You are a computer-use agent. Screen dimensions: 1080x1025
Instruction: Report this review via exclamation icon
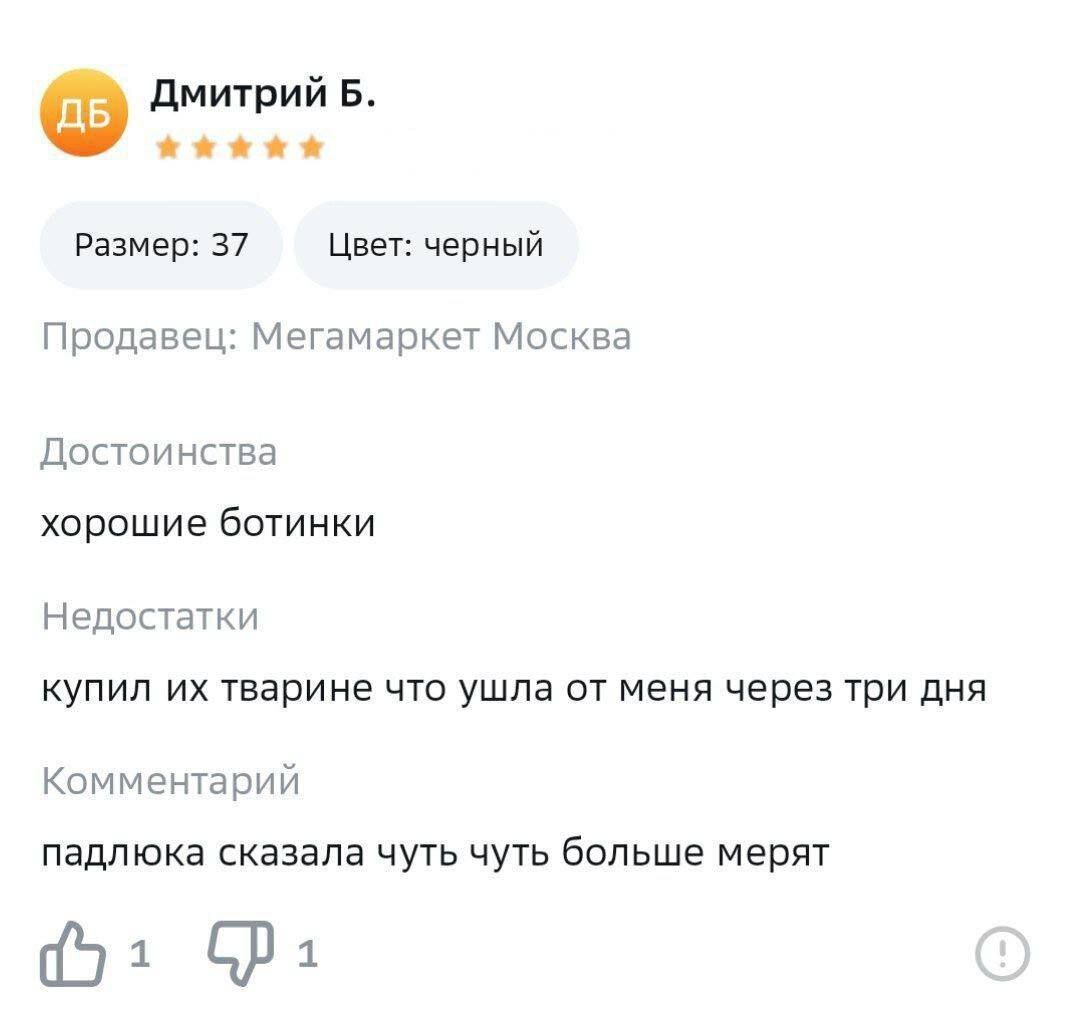pyautogui.click(x=1002, y=953)
